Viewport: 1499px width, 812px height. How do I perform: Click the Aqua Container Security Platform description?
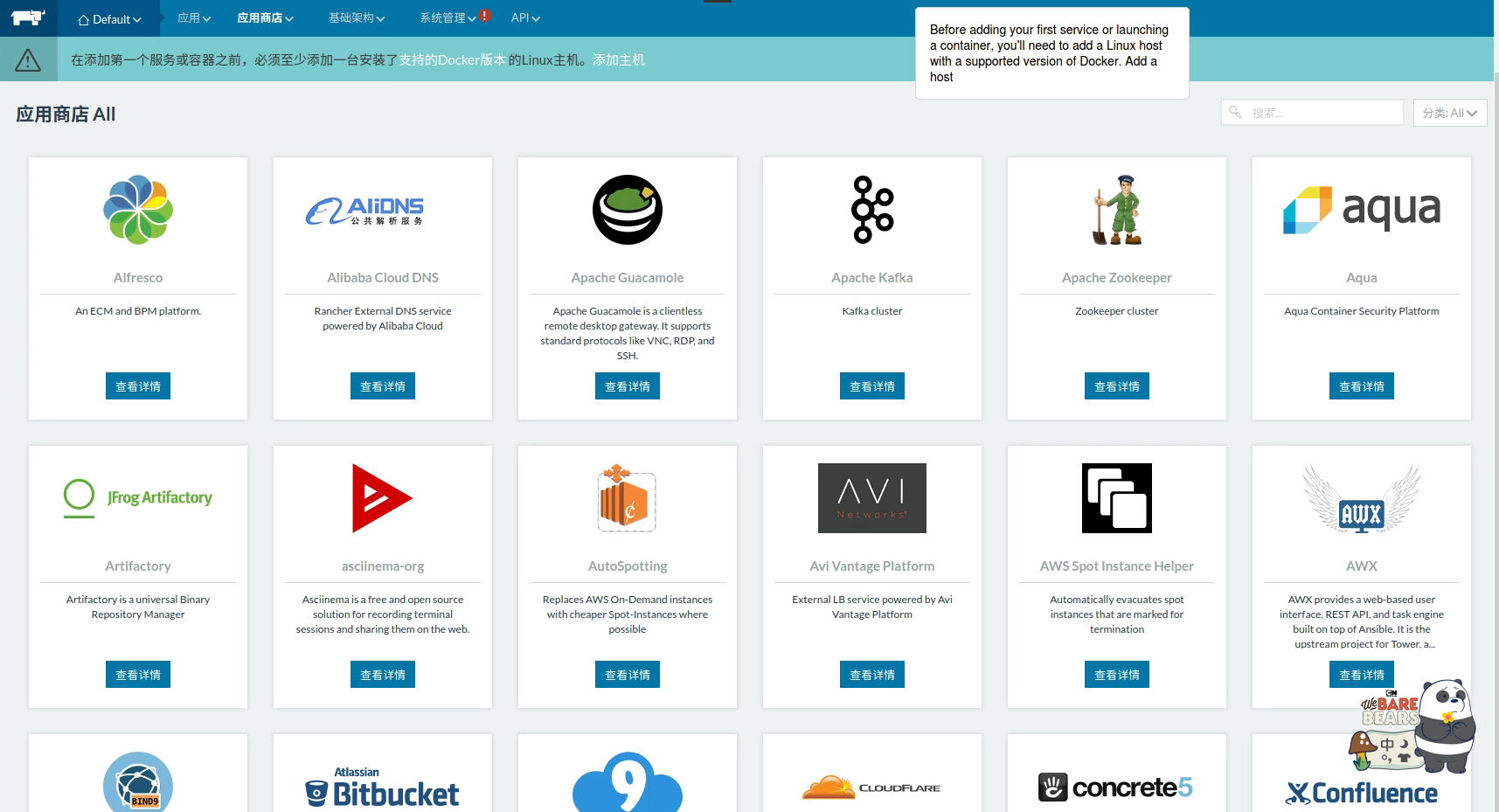tap(1362, 311)
